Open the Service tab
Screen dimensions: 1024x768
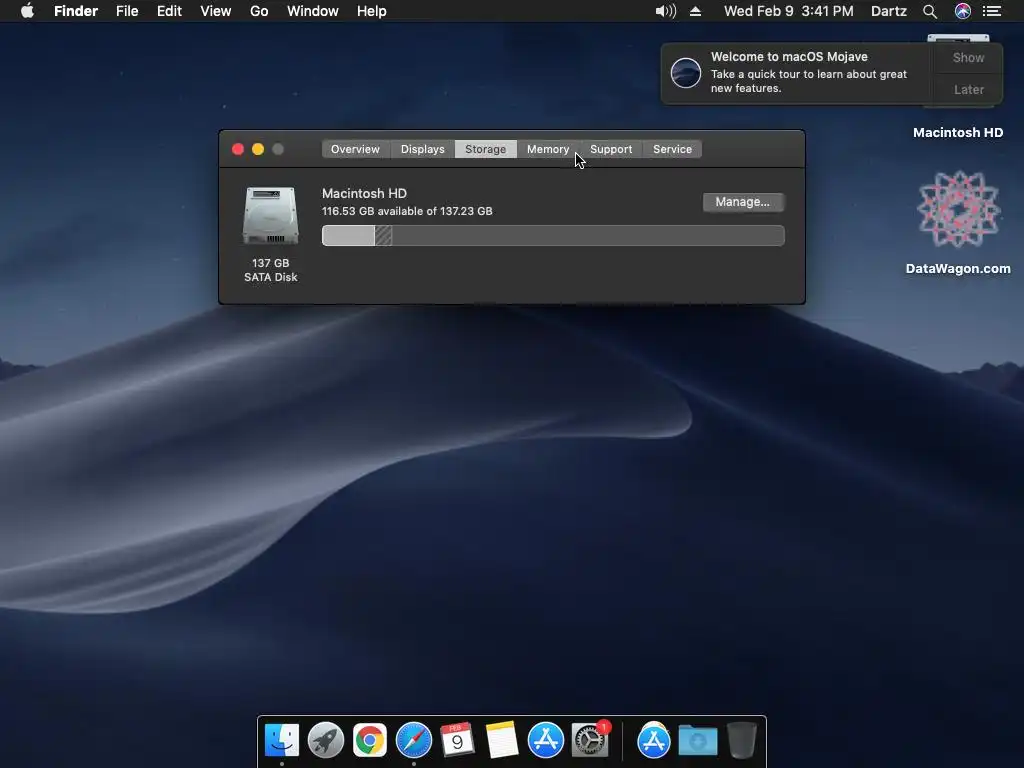click(672, 149)
